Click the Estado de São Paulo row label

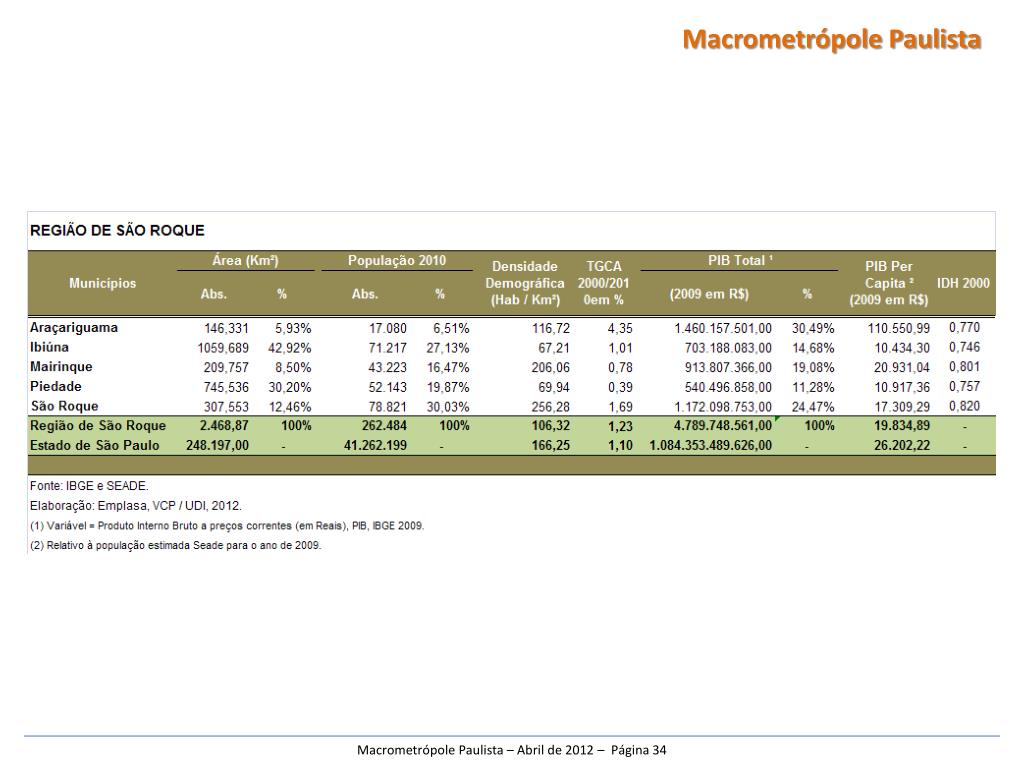[95, 445]
